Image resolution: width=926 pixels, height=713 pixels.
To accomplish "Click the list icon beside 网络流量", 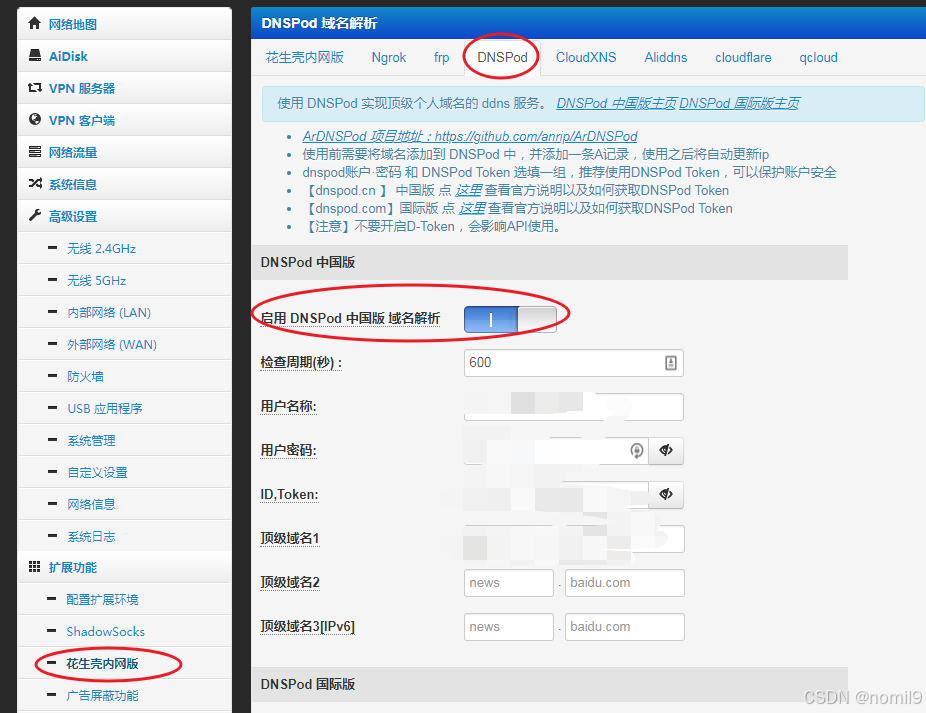I will pyautogui.click(x=35, y=152).
